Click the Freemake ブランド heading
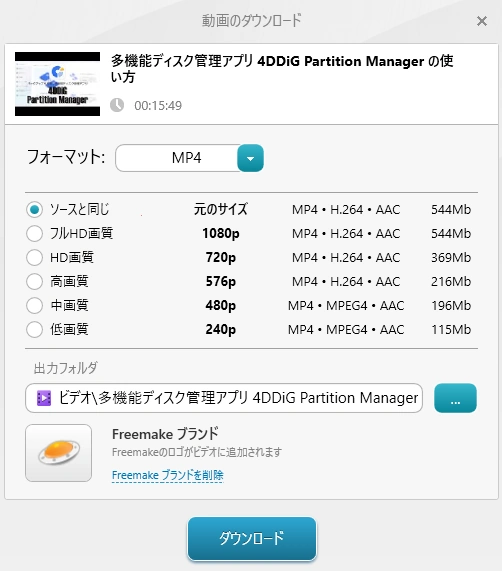 tap(165, 434)
